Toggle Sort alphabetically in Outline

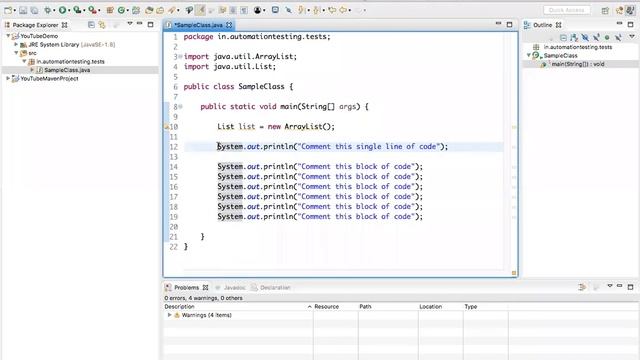coord(574,38)
